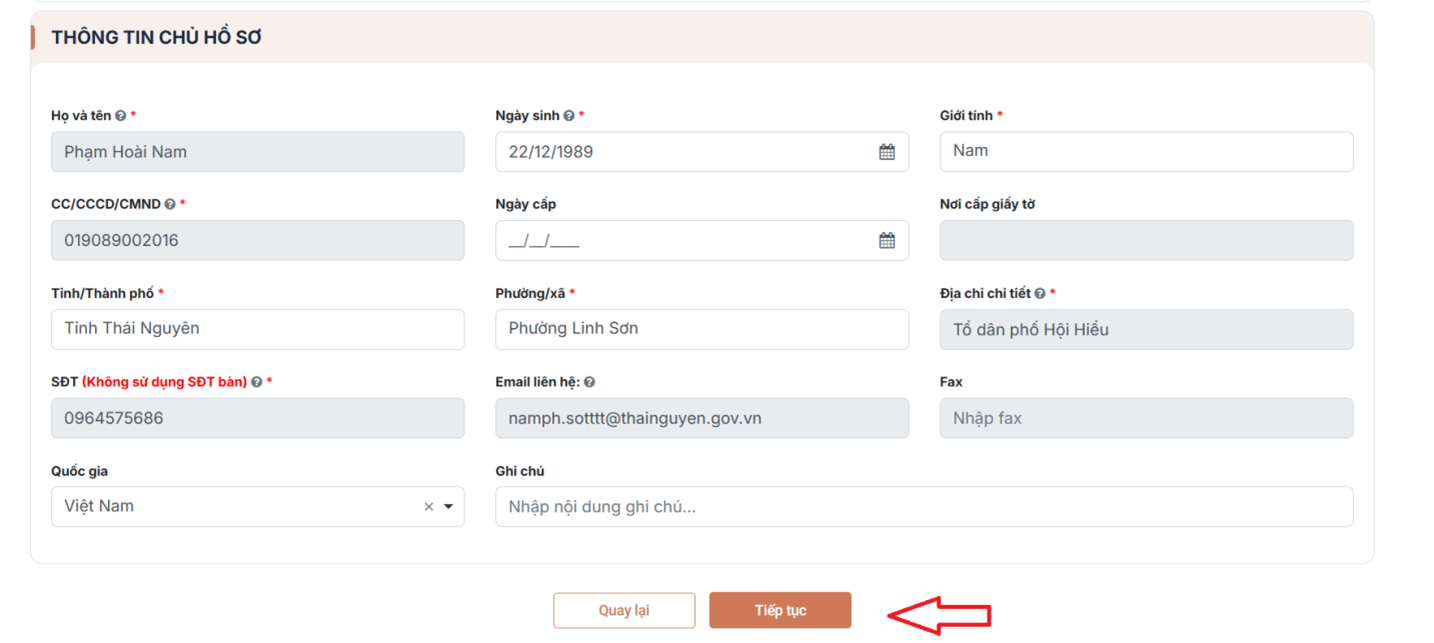Clear the Việt Nam selection with the x icon
Image resolution: width=1434 pixels, height=643 pixels.
click(x=429, y=507)
